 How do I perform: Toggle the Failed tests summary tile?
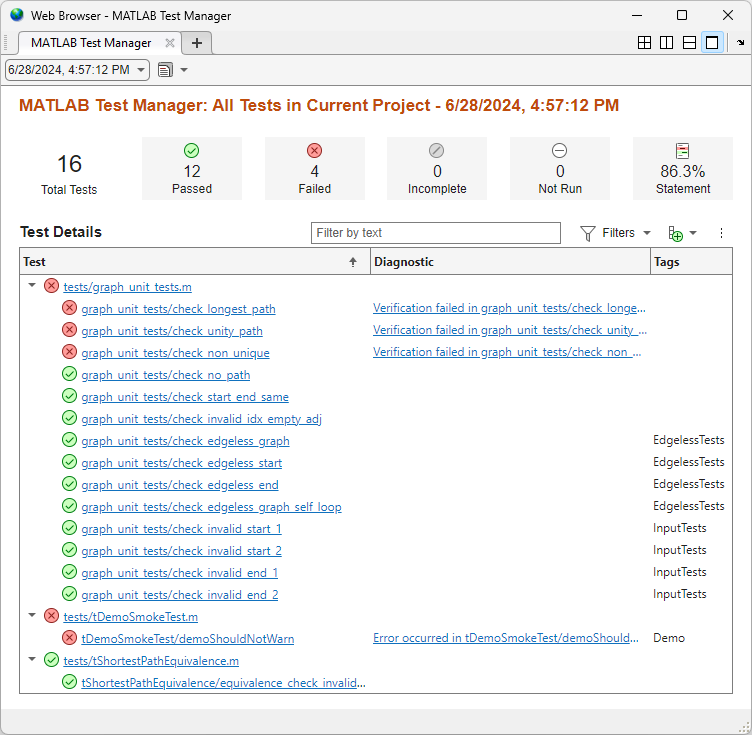pos(314,168)
